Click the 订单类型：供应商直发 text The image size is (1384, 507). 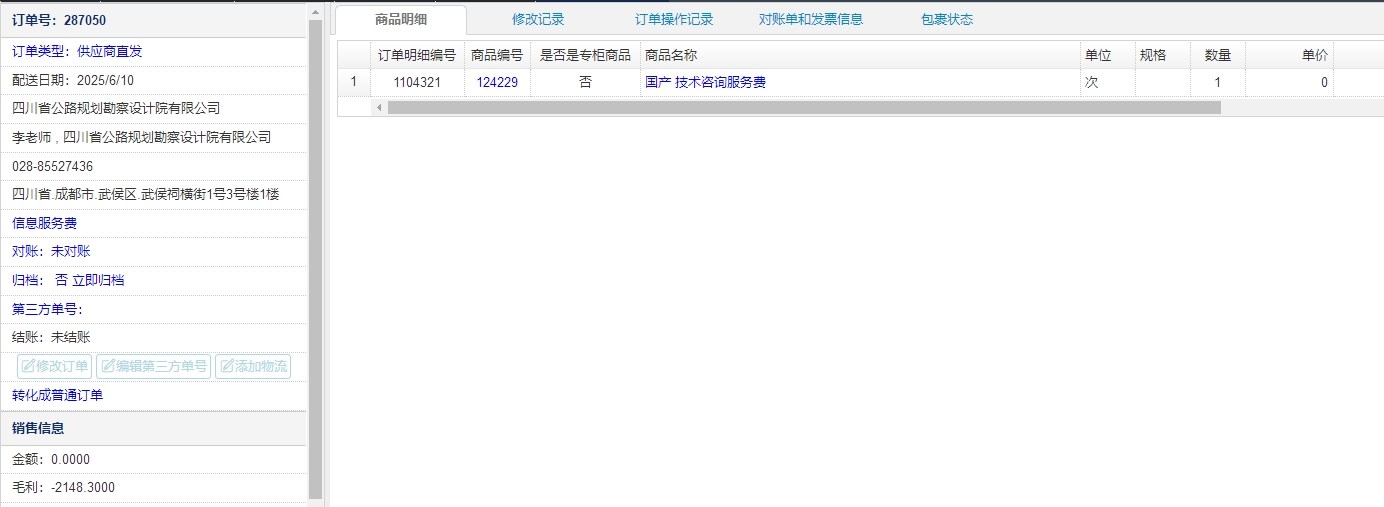tap(77, 51)
